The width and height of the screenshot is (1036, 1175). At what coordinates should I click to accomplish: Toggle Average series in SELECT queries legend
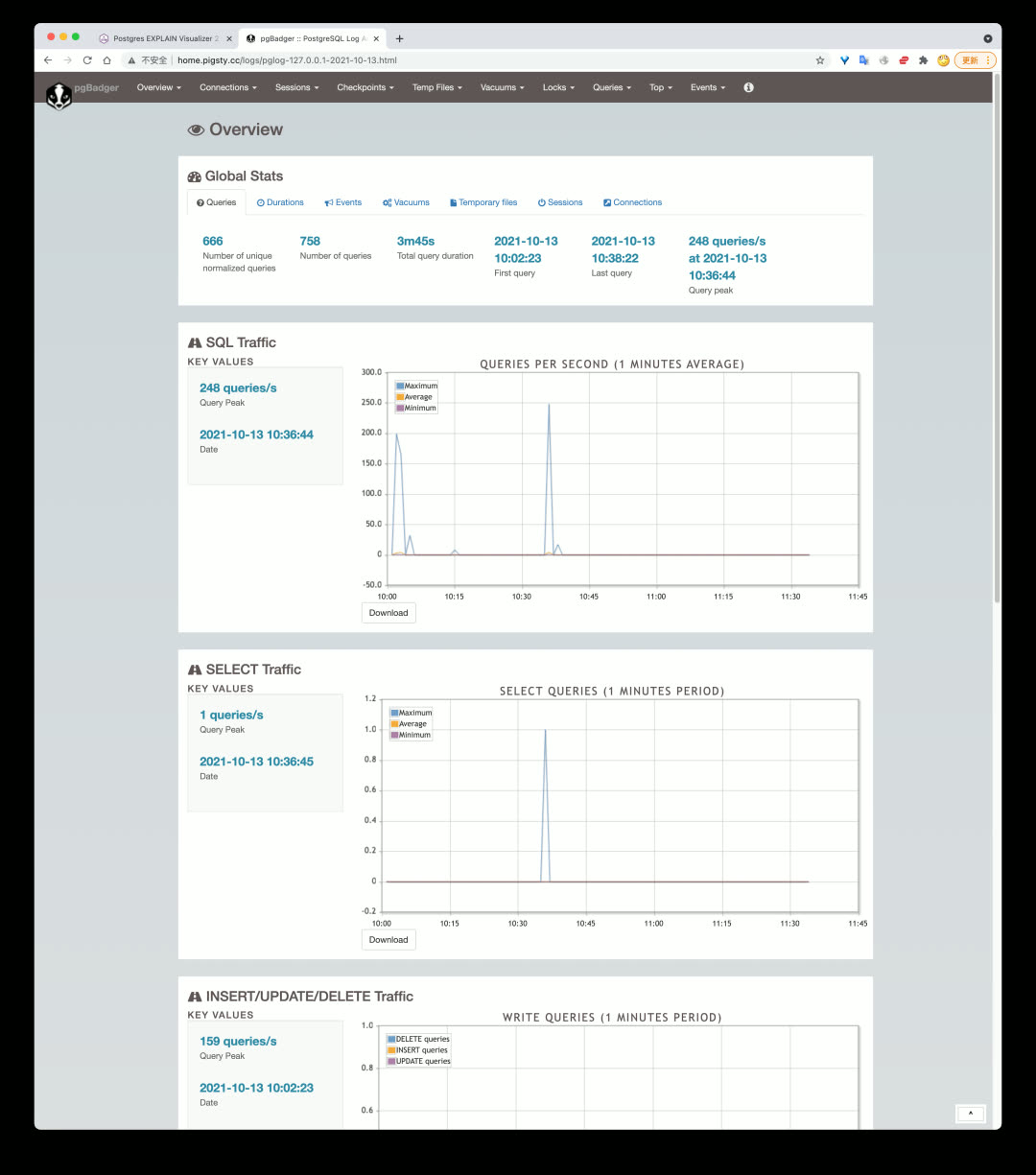click(412, 724)
